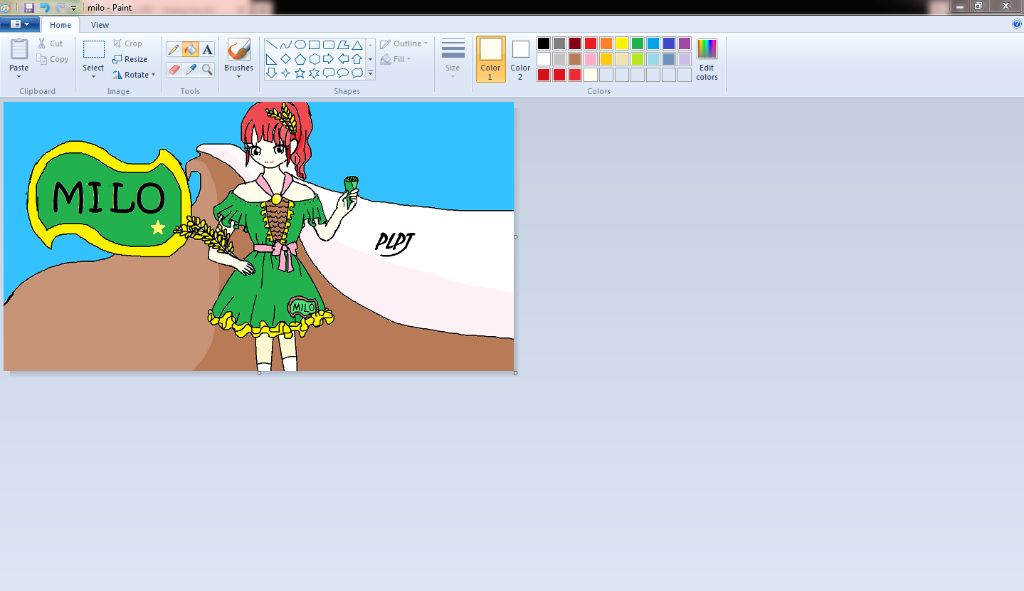Choose the Oval shape
1024x591 pixels.
point(300,44)
